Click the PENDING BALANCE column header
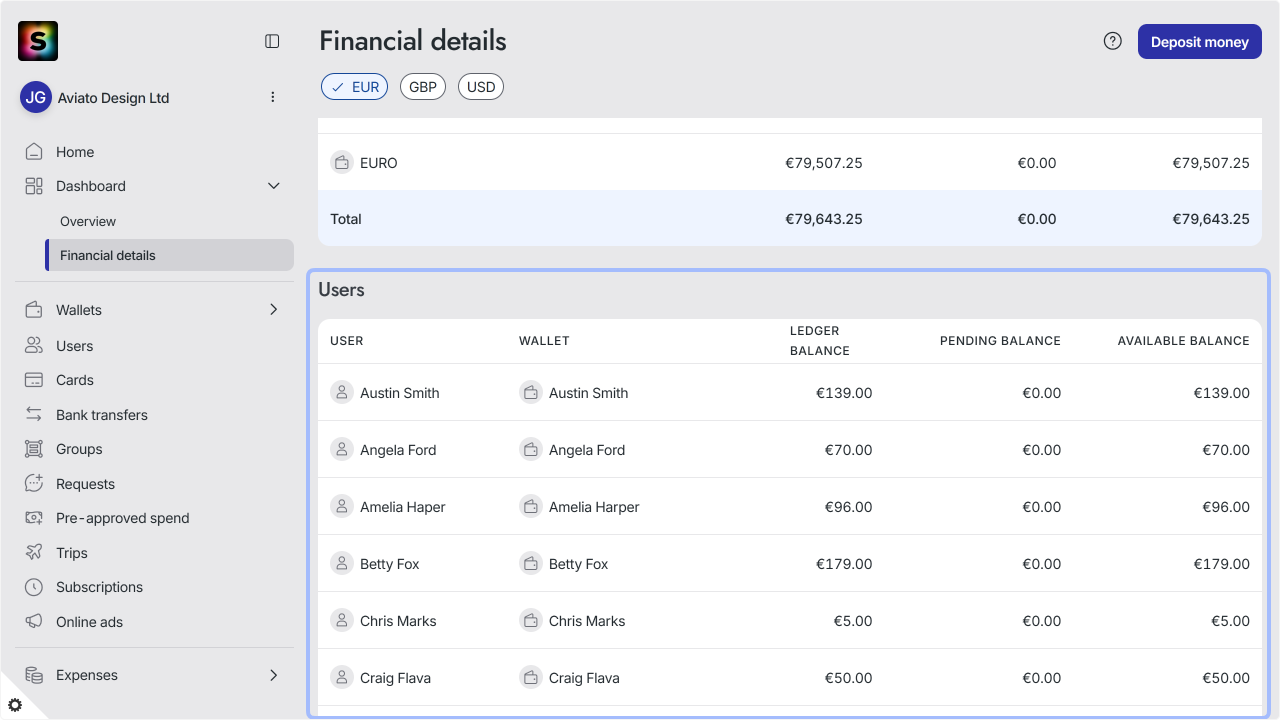 (x=1000, y=341)
